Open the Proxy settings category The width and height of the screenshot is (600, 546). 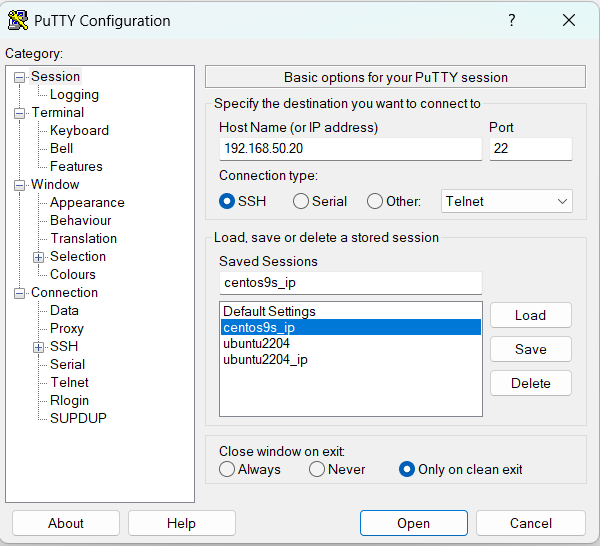coord(67,328)
